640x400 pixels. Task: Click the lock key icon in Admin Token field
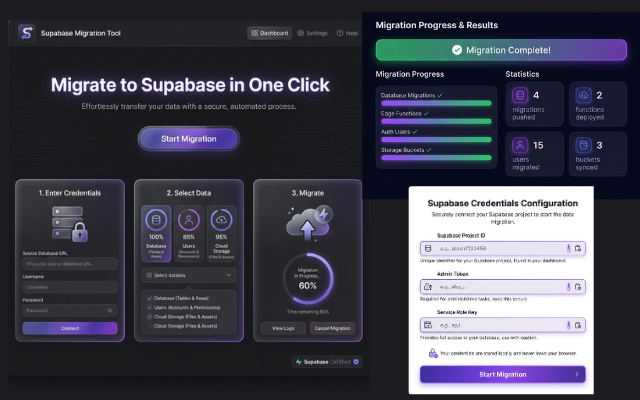point(428,287)
